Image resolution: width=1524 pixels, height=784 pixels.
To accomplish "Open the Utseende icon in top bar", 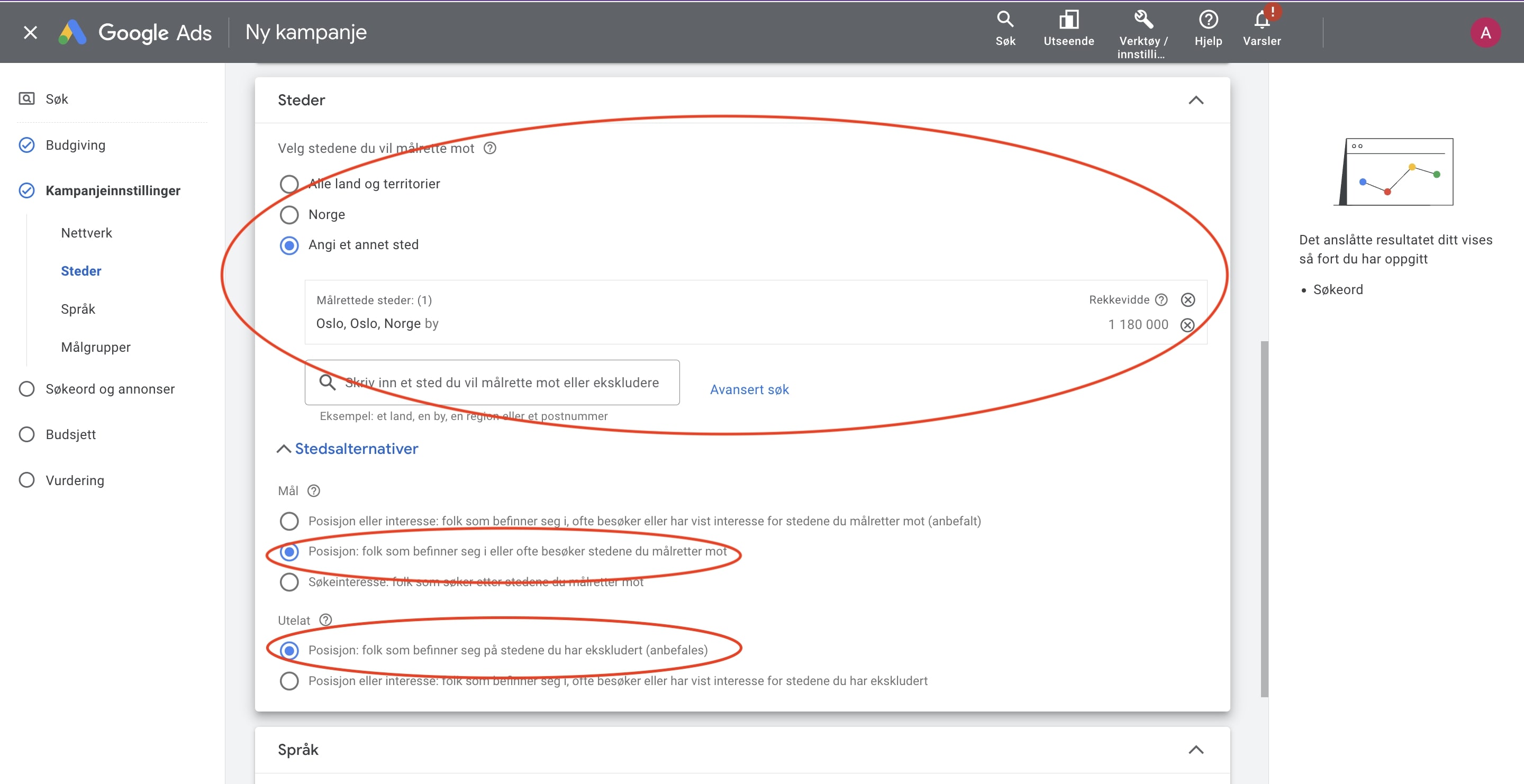I will pyautogui.click(x=1068, y=20).
